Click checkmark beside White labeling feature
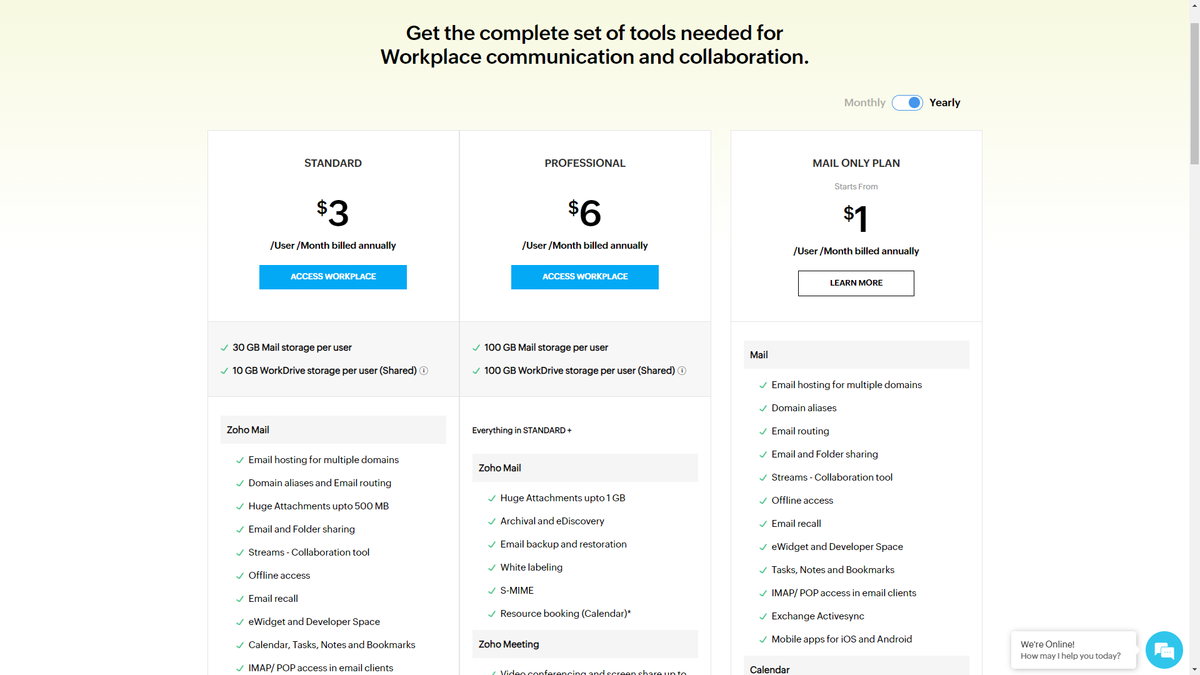 click(491, 567)
